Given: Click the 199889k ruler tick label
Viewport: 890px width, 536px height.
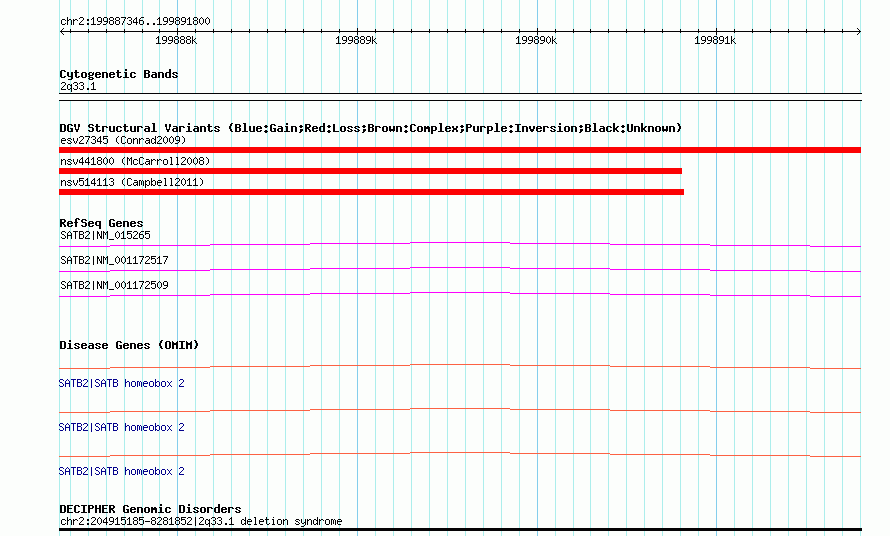Looking at the screenshot, I should click(x=356, y=40).
